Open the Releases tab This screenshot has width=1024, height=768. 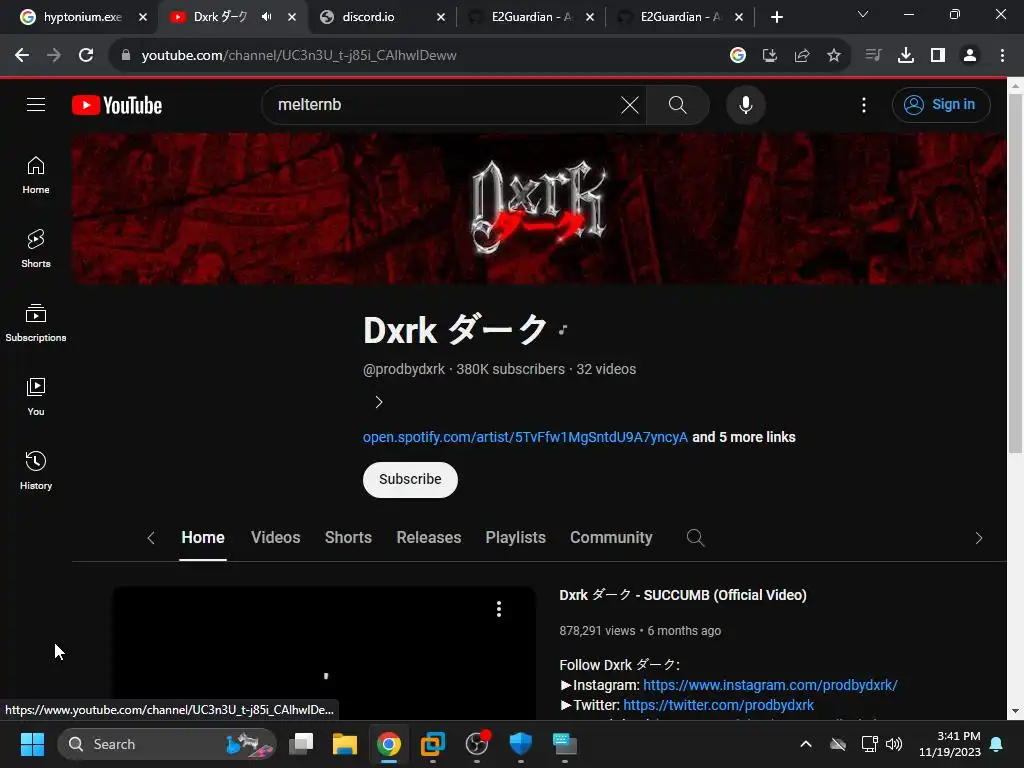[428, 537]
